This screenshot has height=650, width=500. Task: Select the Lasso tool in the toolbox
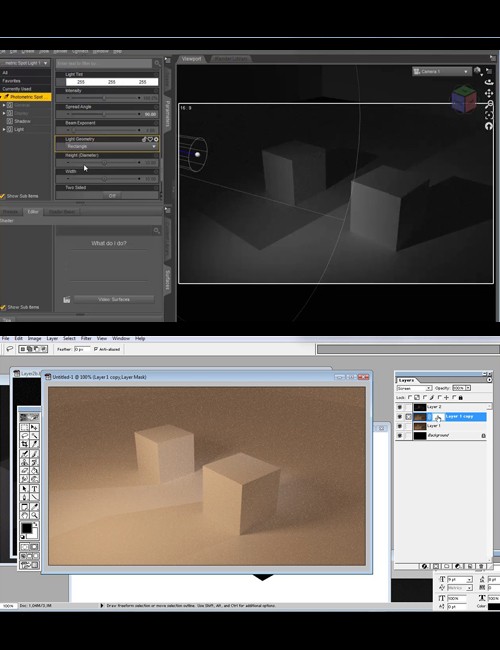pyautogui.click(x=24, y=435)
